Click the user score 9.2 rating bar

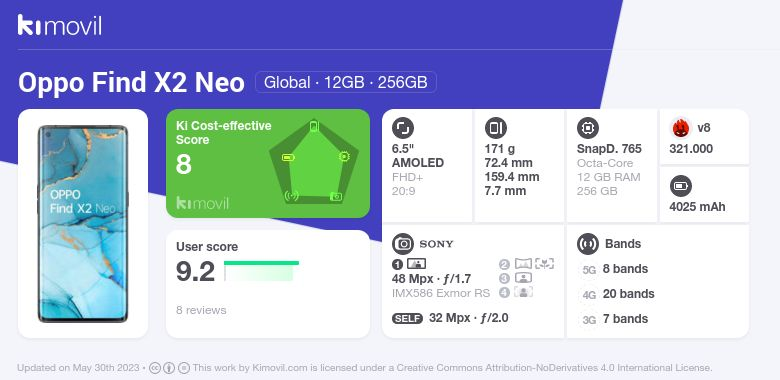[261, 271]
